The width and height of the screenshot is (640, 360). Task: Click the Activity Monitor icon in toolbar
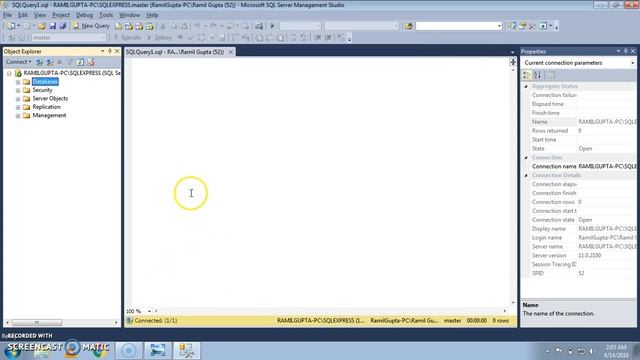(259, 26)
